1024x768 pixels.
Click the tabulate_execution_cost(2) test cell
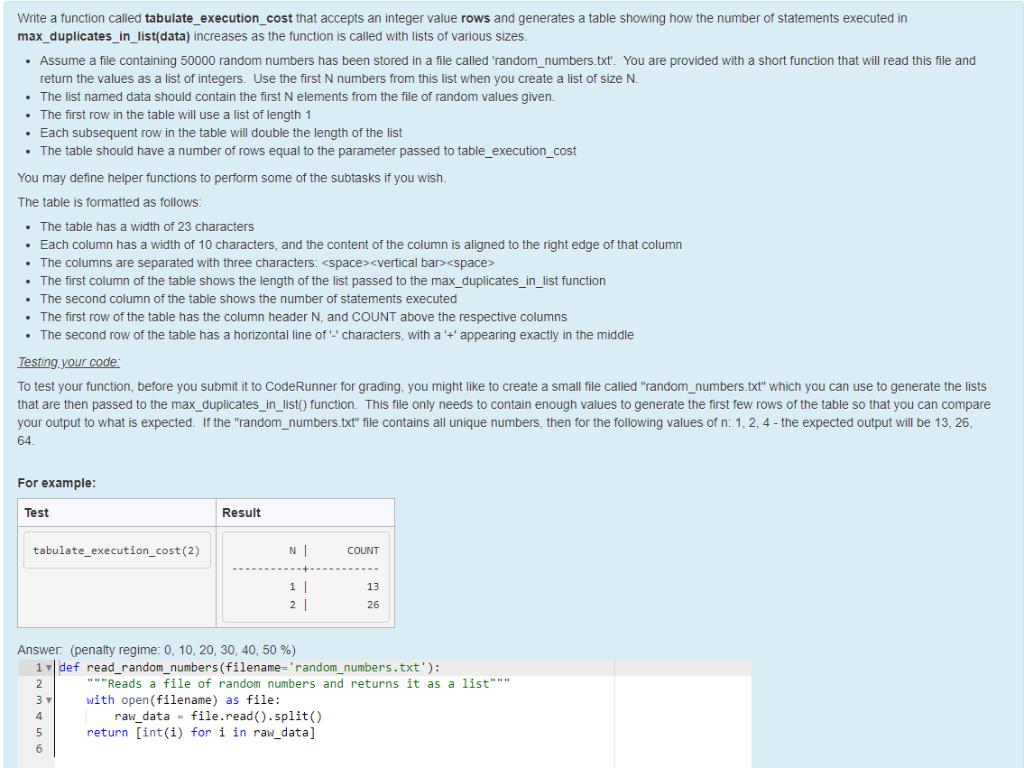[116, 550]
